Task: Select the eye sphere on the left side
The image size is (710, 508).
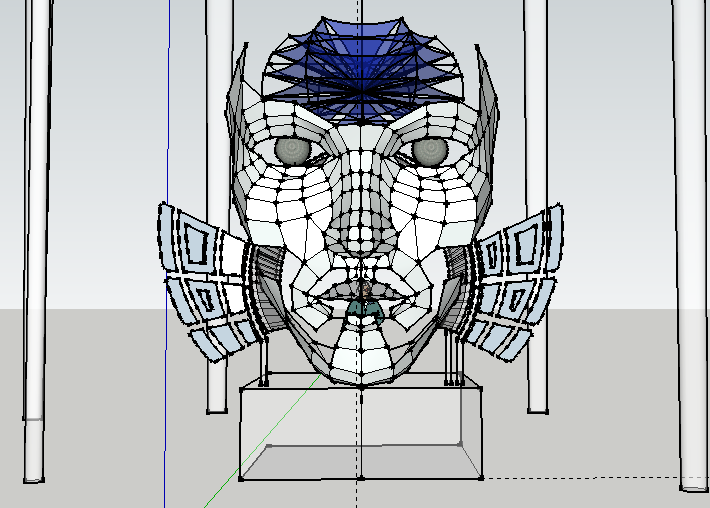Action: pyautogui.click(x=292, y=150)
